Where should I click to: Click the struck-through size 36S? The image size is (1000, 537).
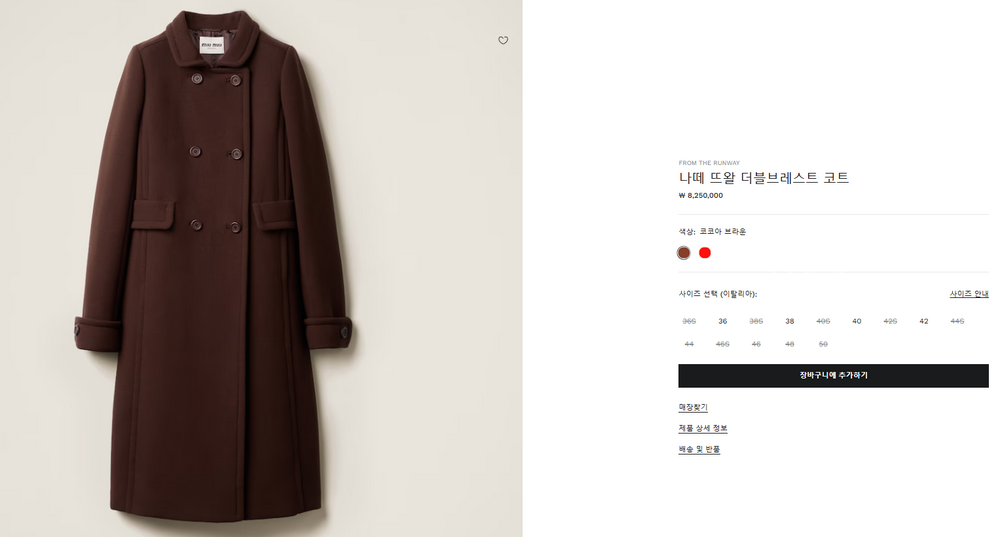click(689, 321)
